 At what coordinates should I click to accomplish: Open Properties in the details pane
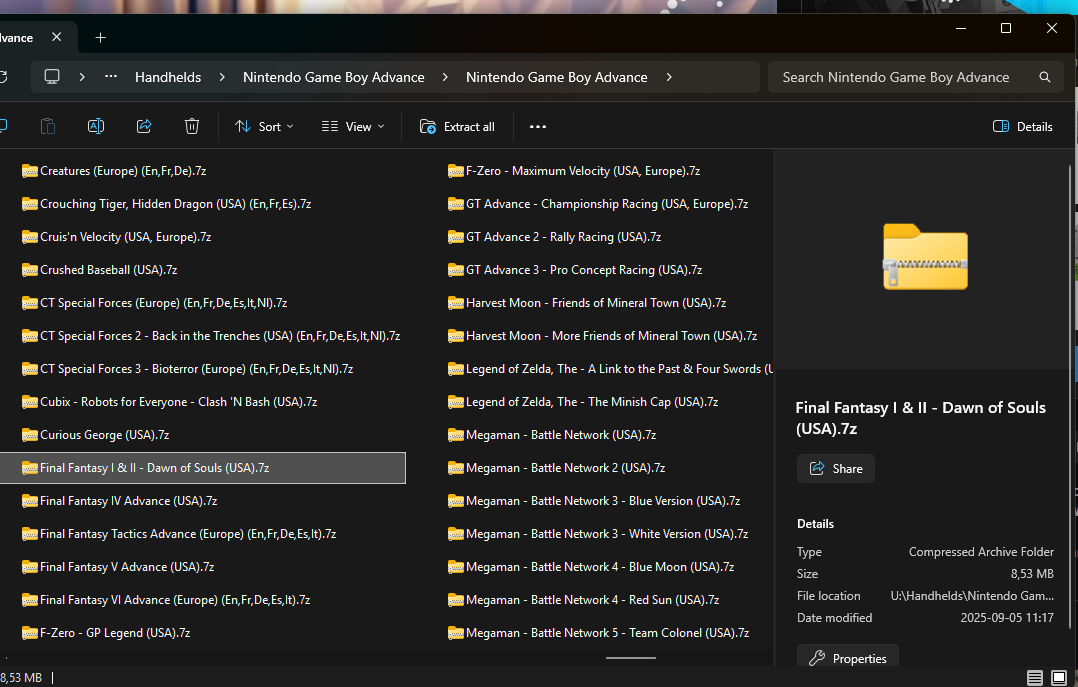coord(848,658)
